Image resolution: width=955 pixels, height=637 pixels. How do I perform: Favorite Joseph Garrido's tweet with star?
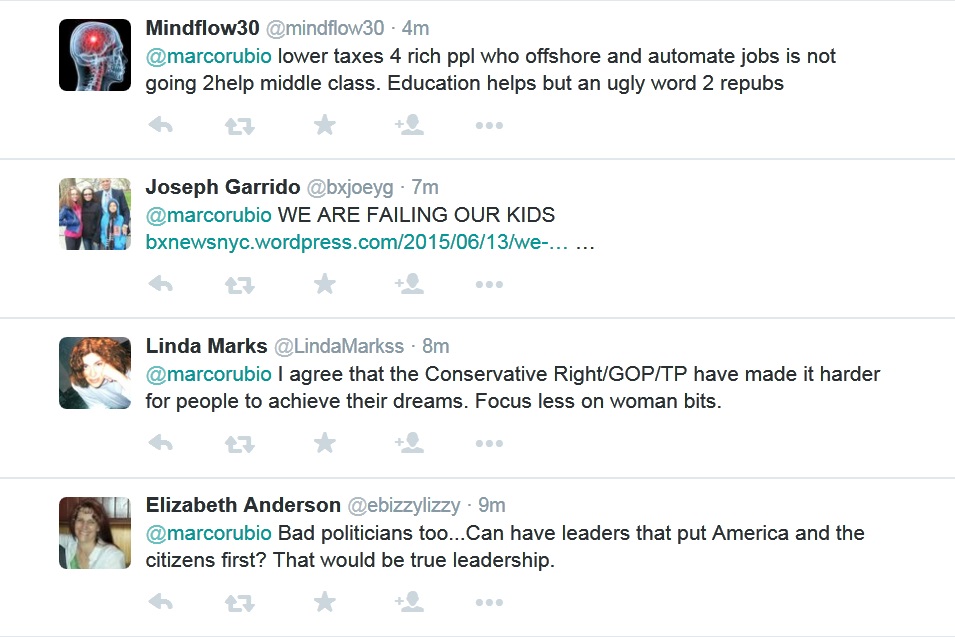pyautogui.click(x=324, y=285)
